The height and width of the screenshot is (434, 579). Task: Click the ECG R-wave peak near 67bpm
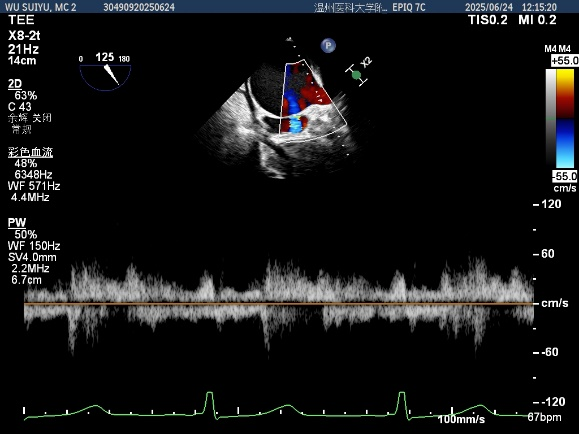coord(402,394)
